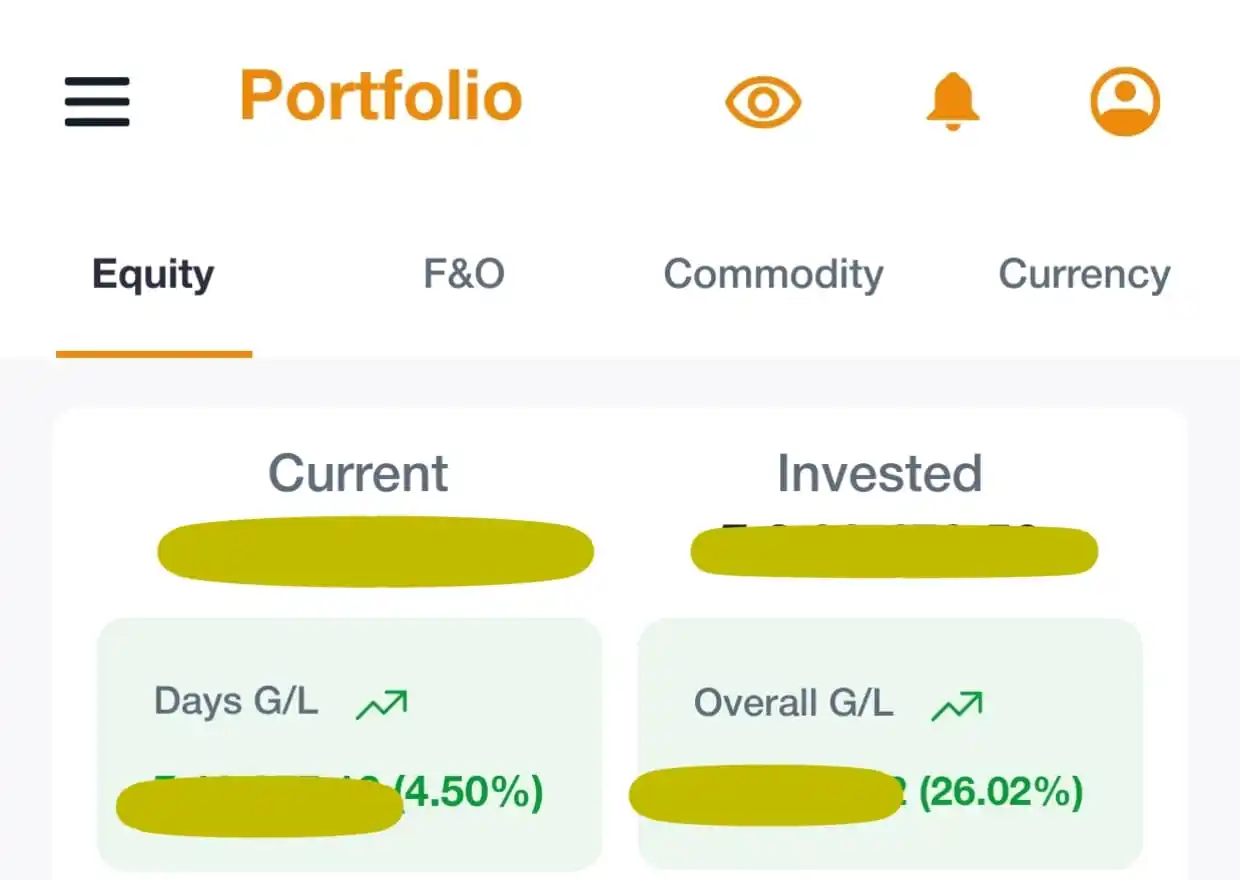
Task: Tap the Overall G/L label text
Action: point(793,704)
